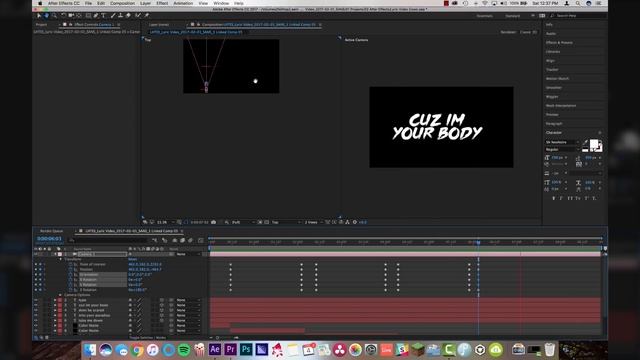Toggle Point of Interest stopwatch

pyautogui.click(x=71, y=264)
